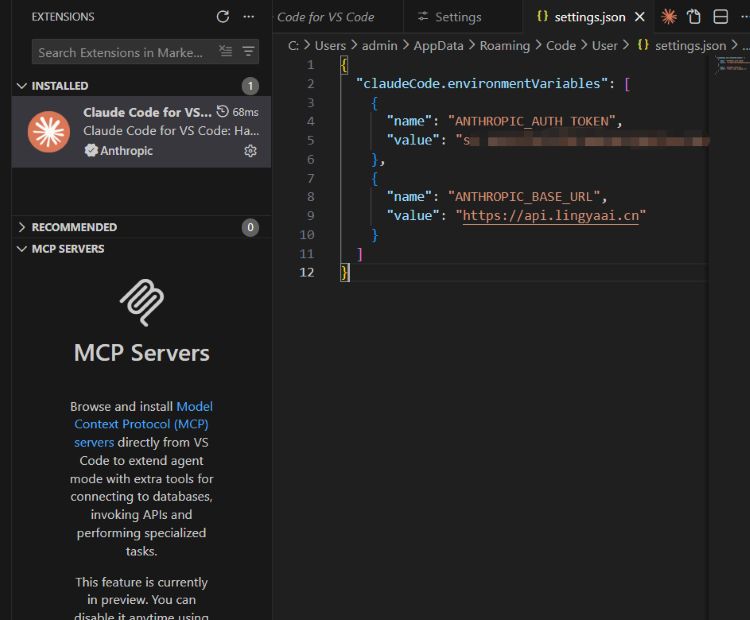Close the settings.json tab
The height and width of the screenshot is (620, 750).
pyautogui.click(x=640, y=17)
